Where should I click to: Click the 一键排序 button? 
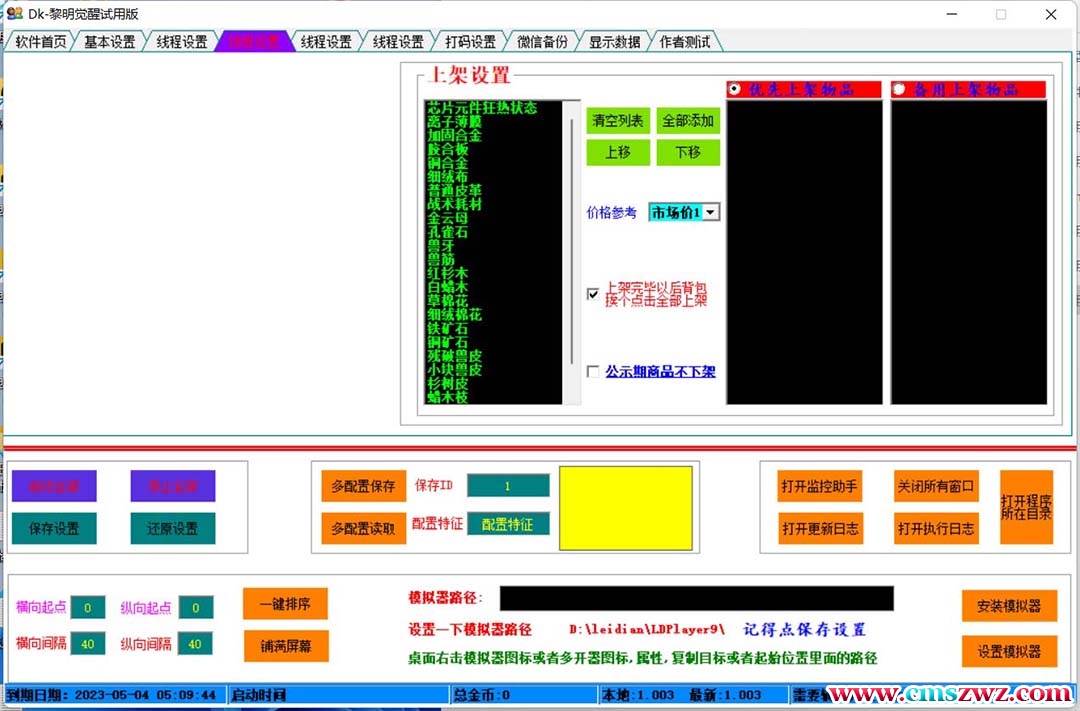coord(285,604)
